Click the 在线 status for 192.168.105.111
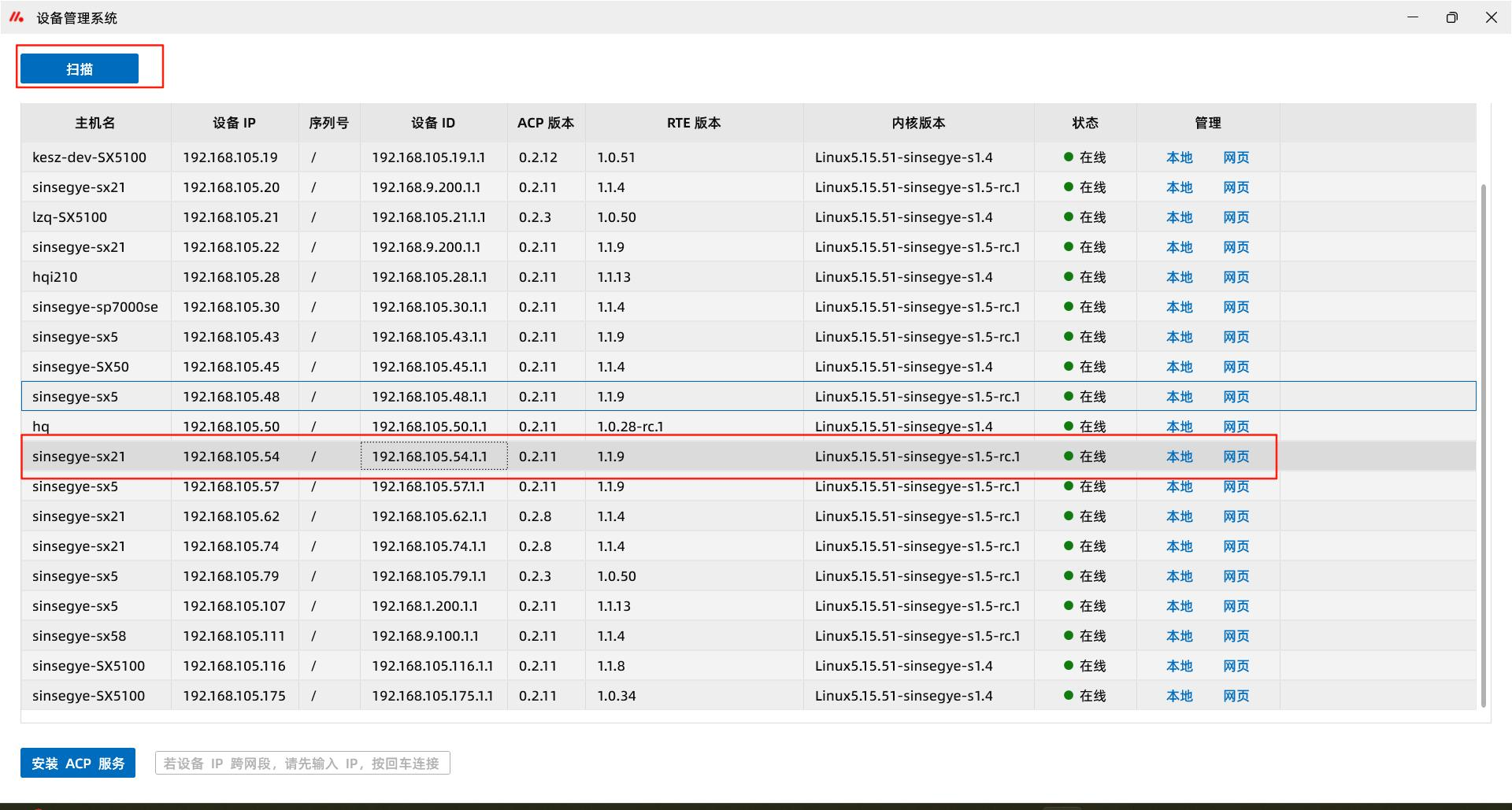Screen dimensions: 1512x810 pyautogui.click(x=1085, y=636)
